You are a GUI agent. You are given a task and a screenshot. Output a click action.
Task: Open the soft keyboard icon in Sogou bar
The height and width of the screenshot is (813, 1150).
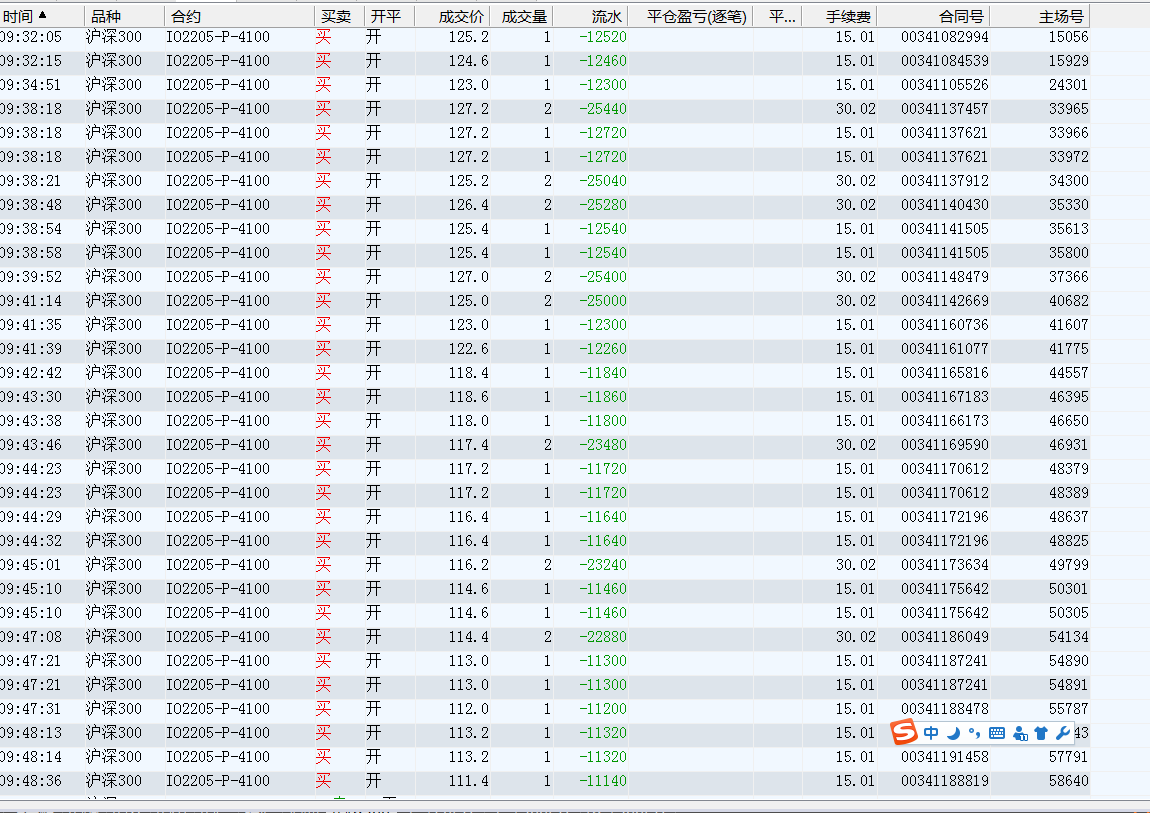coord(997,732)
